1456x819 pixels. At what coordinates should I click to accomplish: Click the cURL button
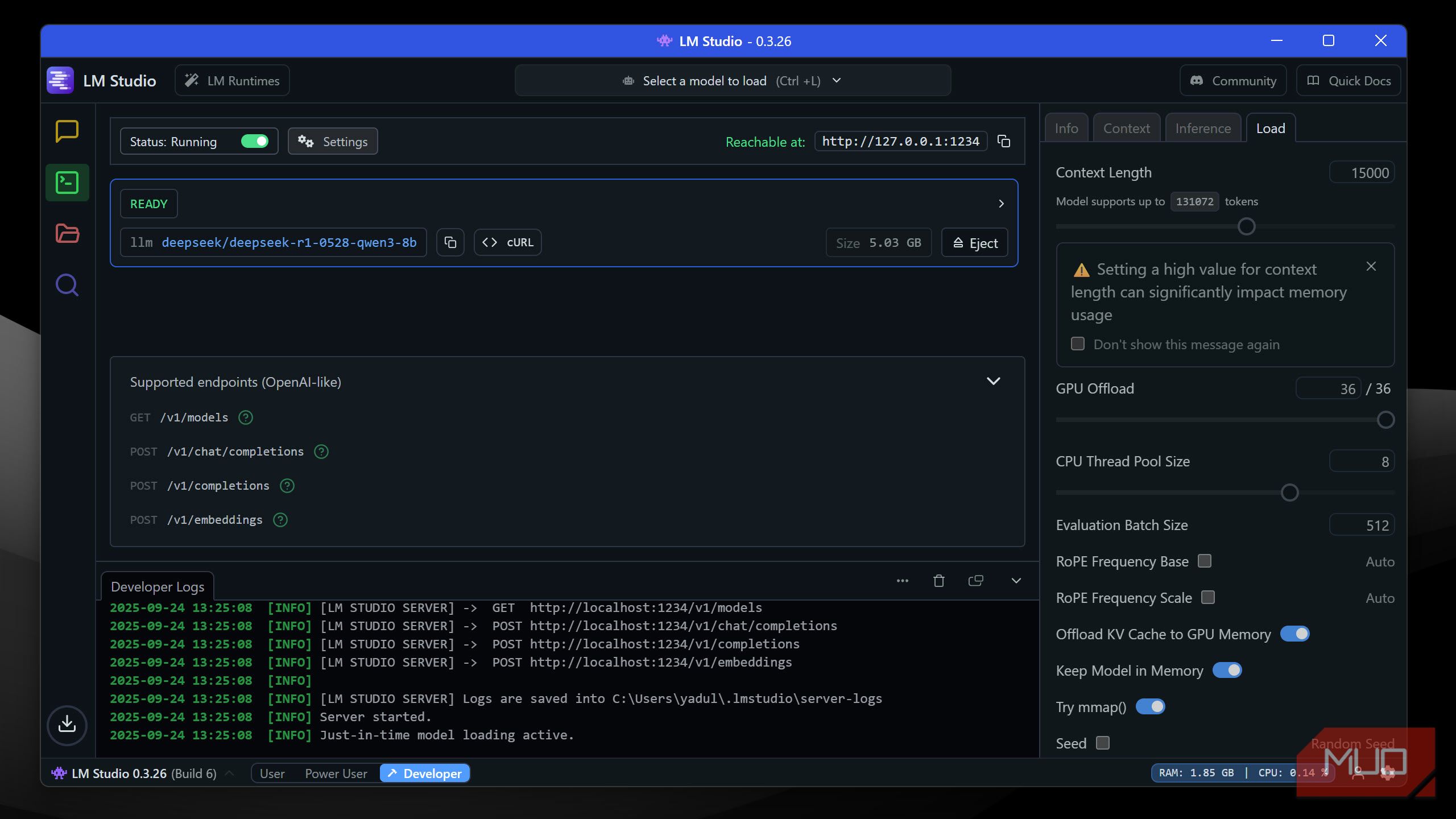pyautogui.click(x=508, y=243)
